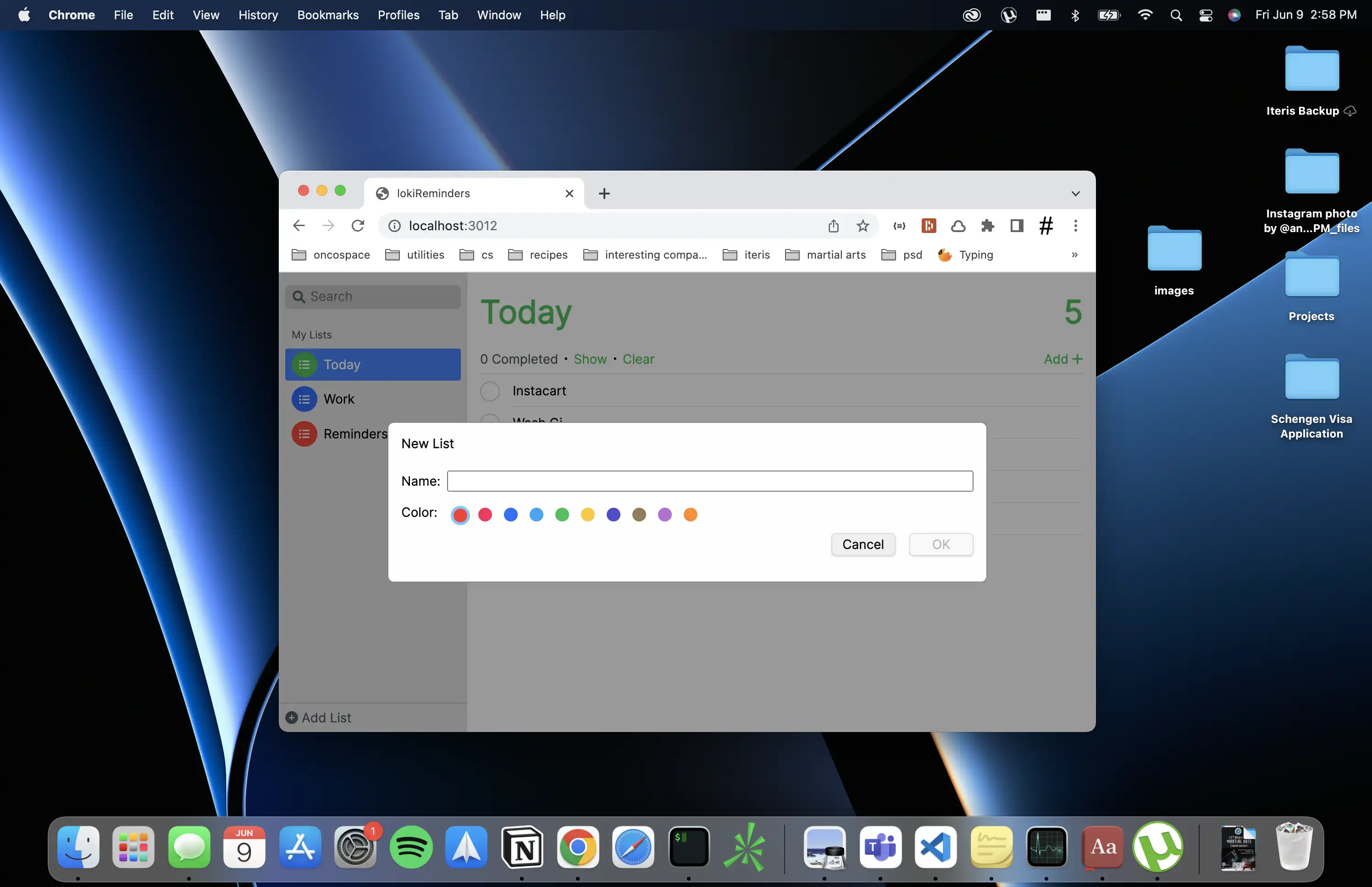Viewport: 1372px width, 887px height.
Task: Select the green color option
Action: coord(562,514)
